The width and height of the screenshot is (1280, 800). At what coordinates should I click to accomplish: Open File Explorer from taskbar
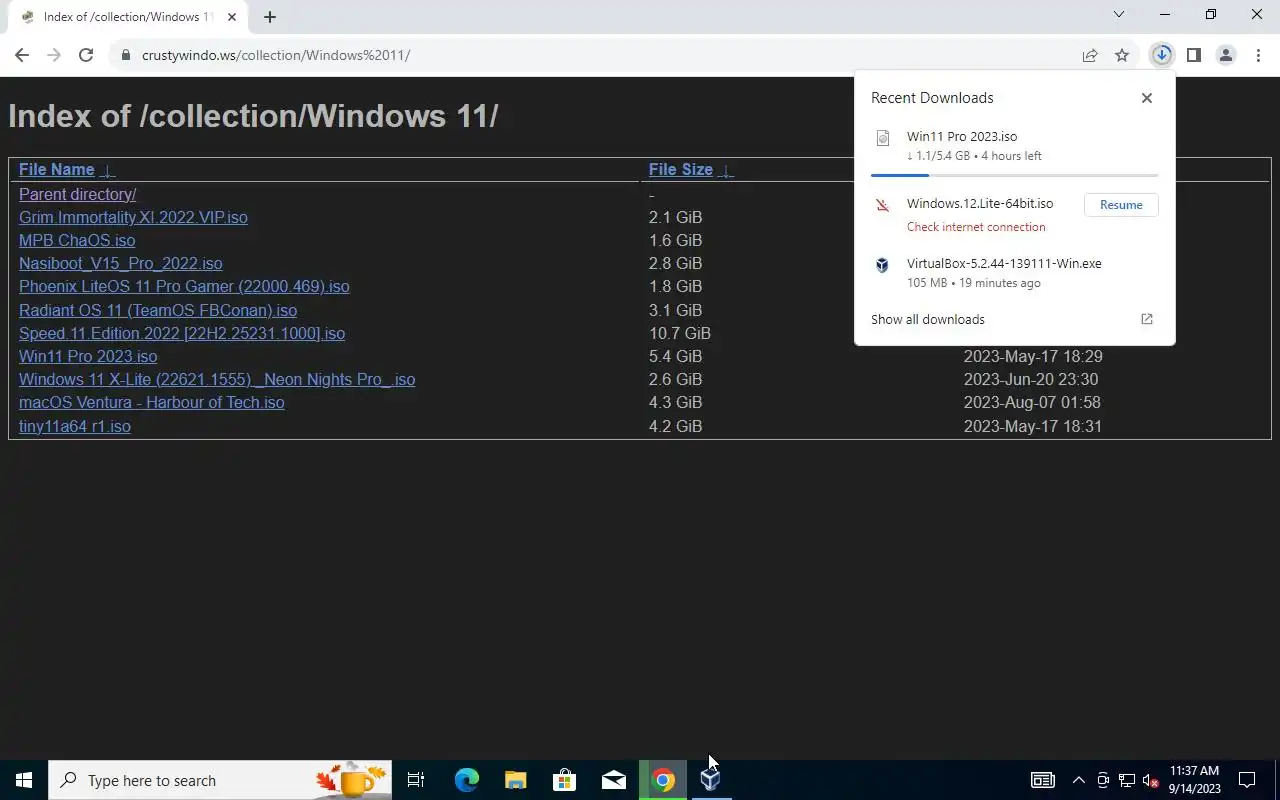[515, 780]
